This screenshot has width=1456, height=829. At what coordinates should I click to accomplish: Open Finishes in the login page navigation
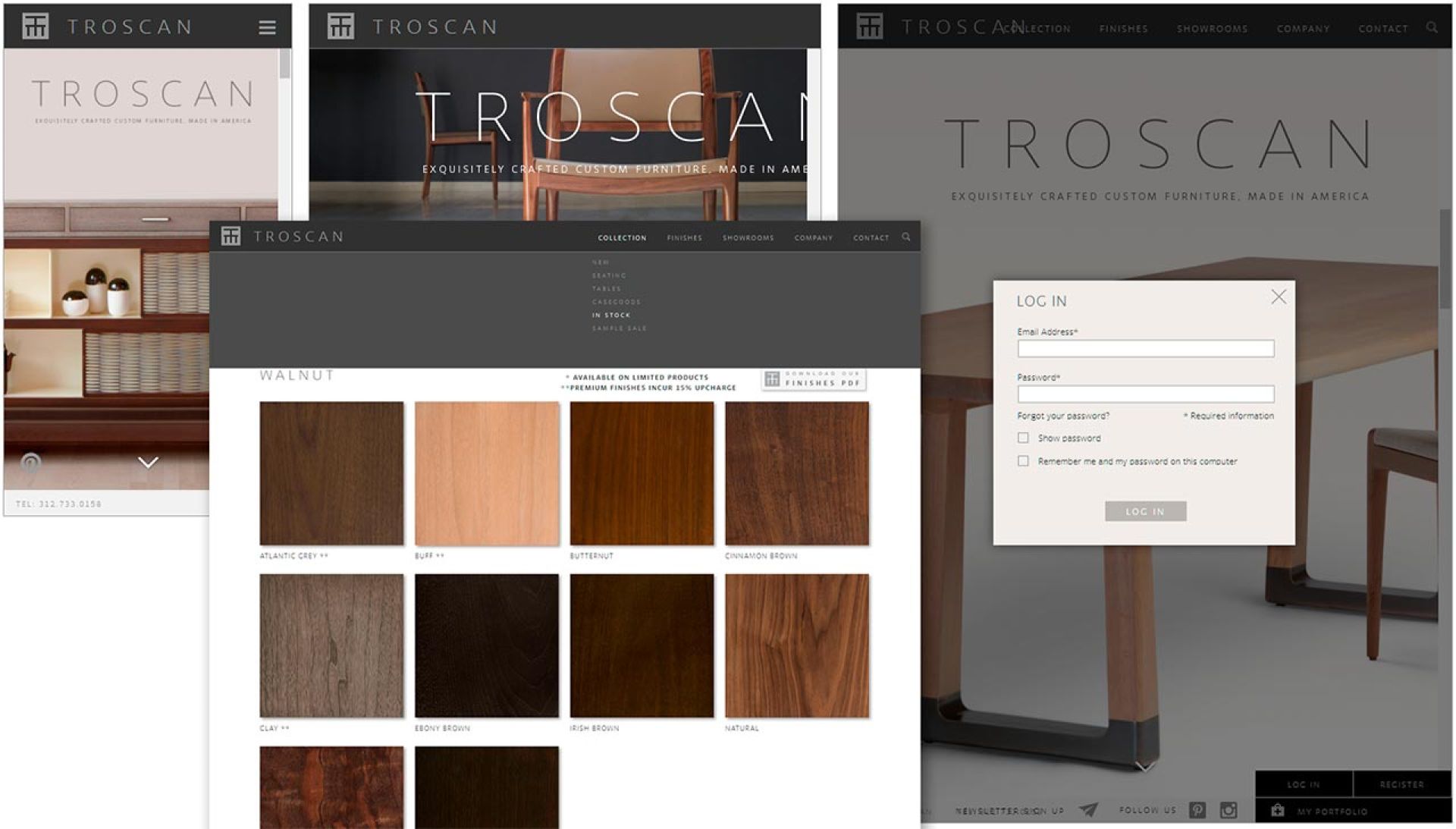(x=1123, y=29)
